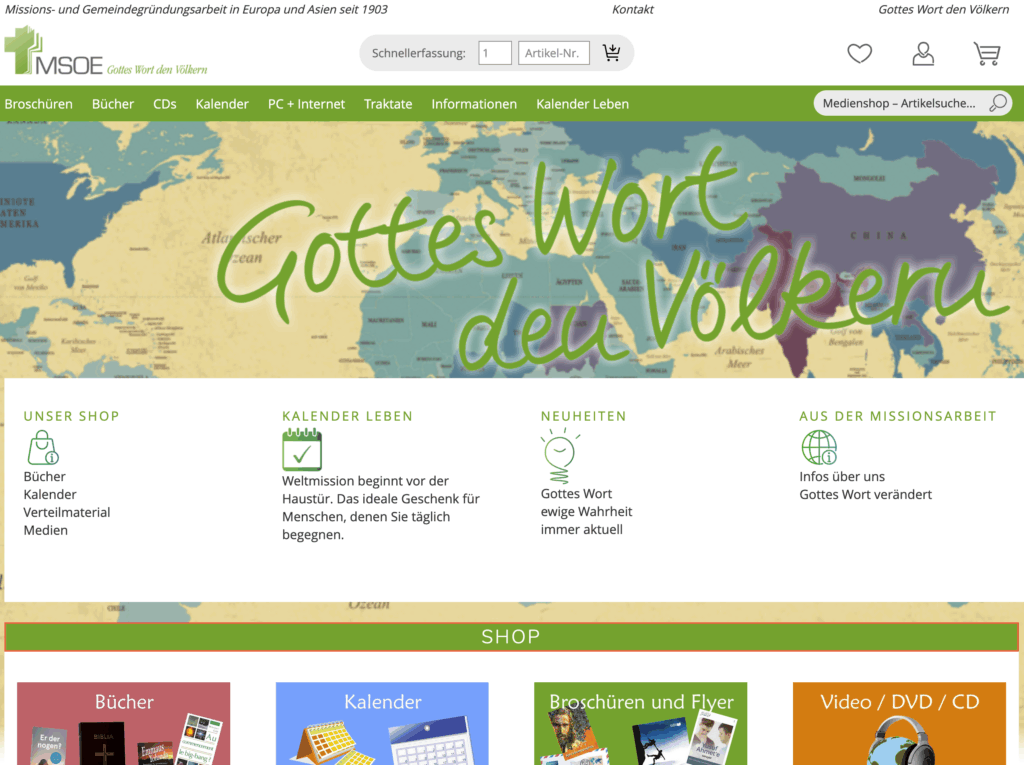Click the Kontakt link

[632, 9]
